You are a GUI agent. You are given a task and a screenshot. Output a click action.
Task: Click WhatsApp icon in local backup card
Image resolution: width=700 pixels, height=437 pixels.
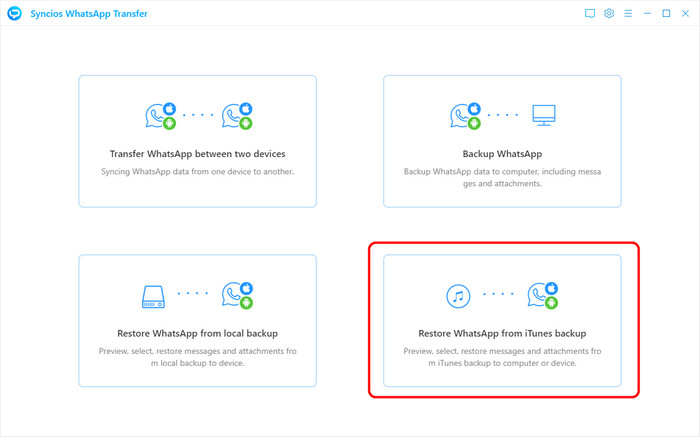click(x=238, y=295)
